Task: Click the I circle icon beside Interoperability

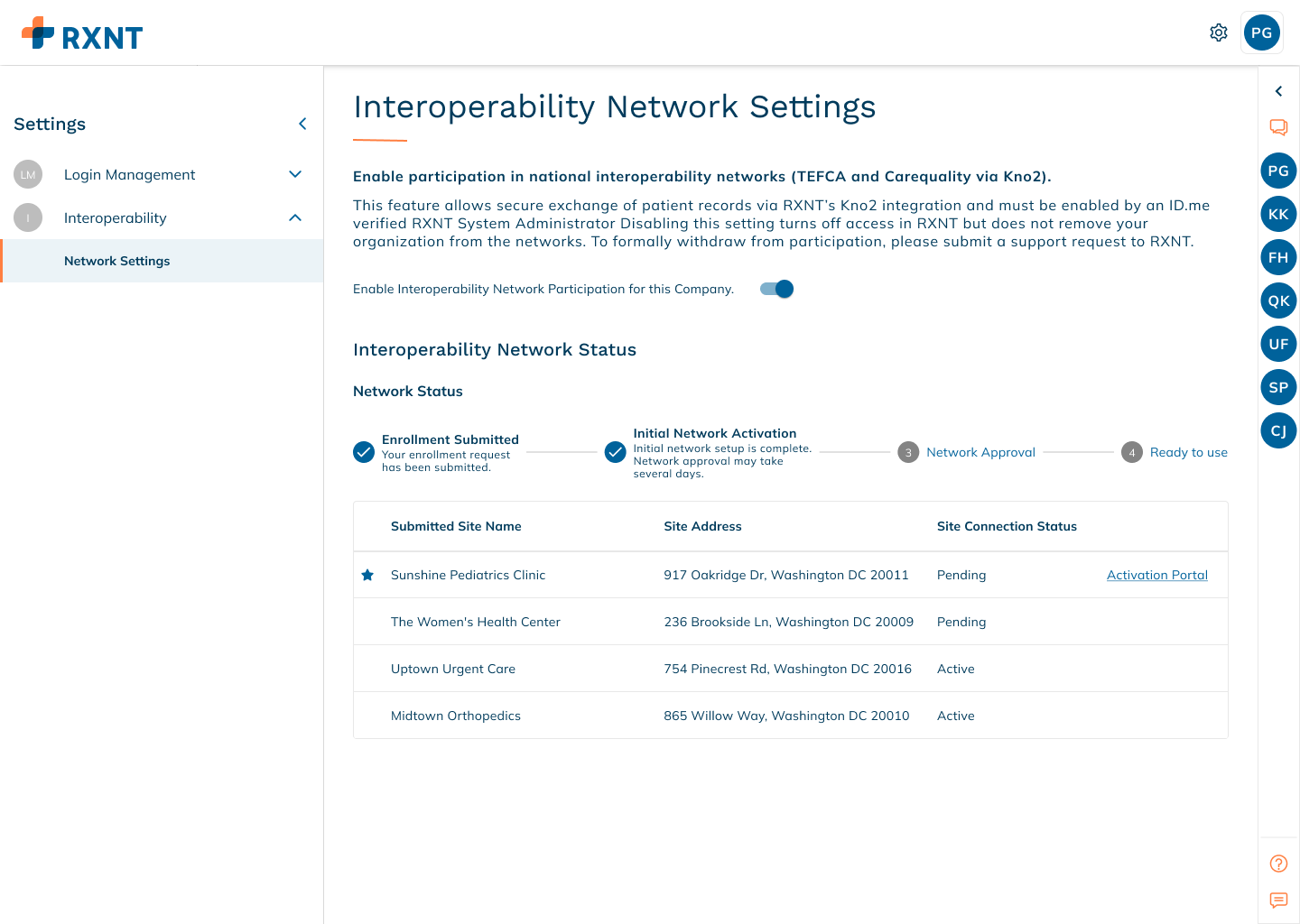Action: [x=28, y=217]
